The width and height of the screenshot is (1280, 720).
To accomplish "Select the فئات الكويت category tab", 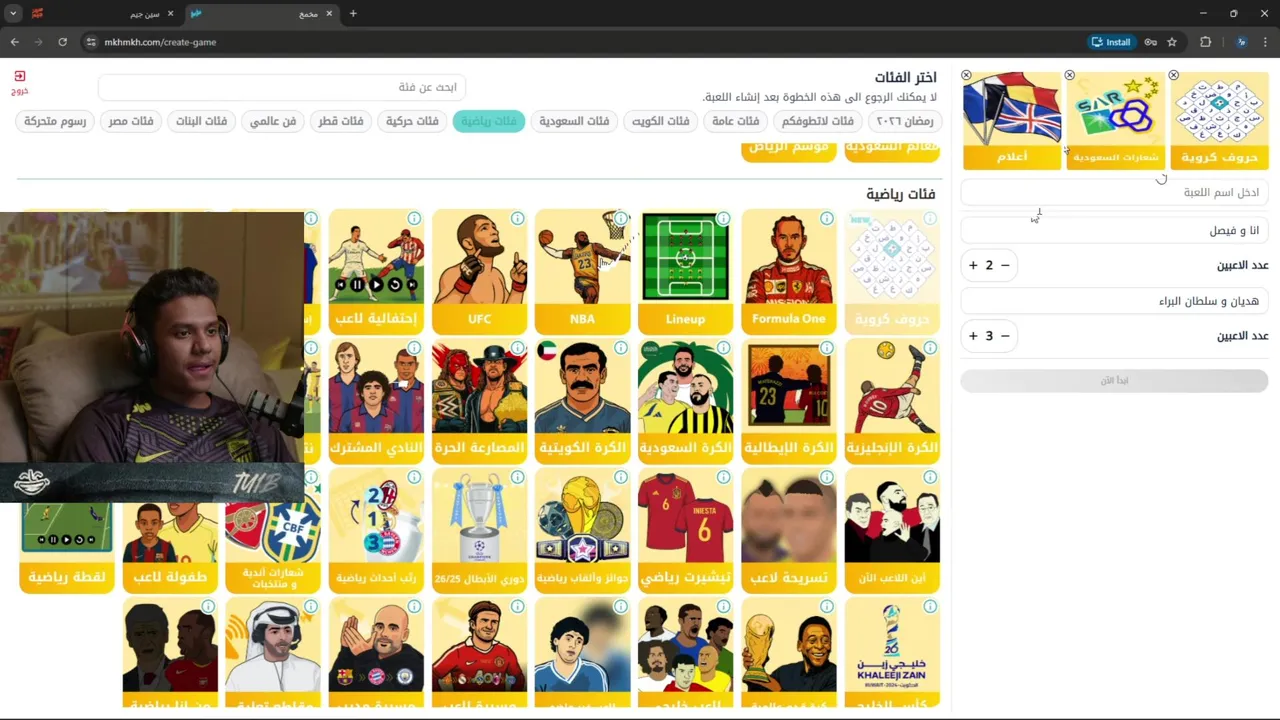I will point(660,121).
